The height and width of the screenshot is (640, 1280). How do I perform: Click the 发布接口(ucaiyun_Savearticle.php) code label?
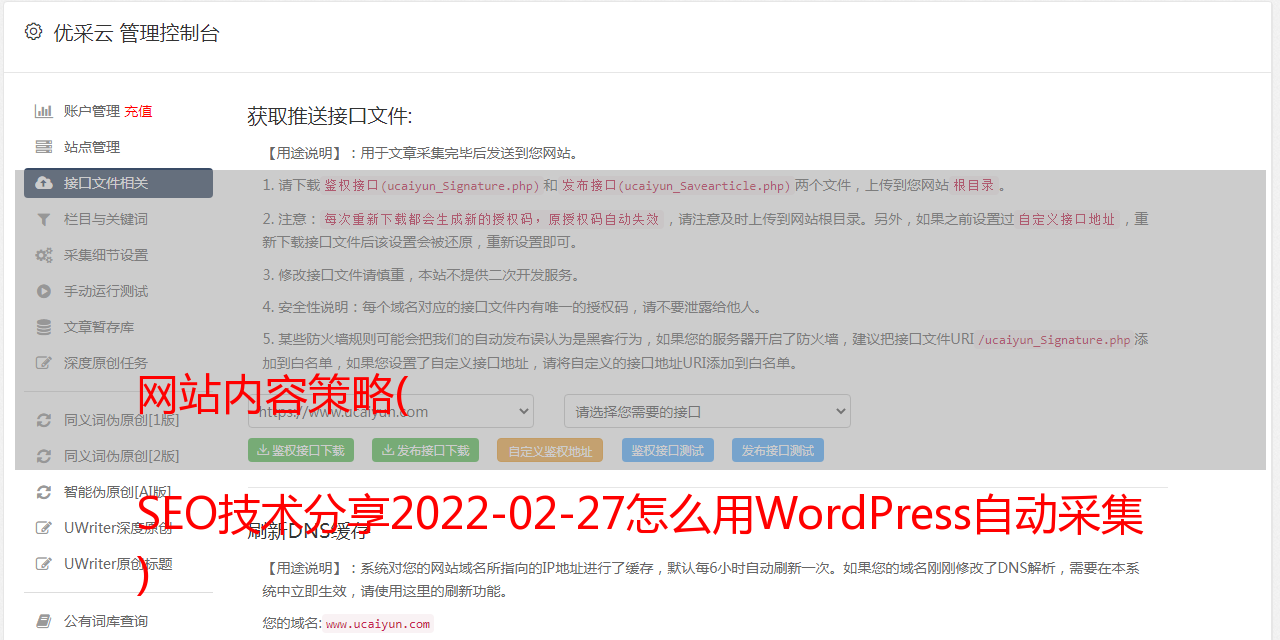tap(676, 185)
